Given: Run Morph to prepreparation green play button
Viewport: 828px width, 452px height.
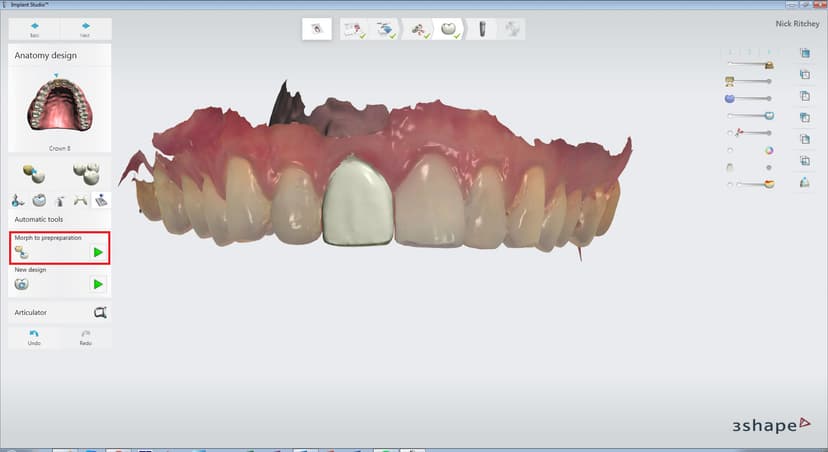Looking at the screenshot, I should pos(97,252).
